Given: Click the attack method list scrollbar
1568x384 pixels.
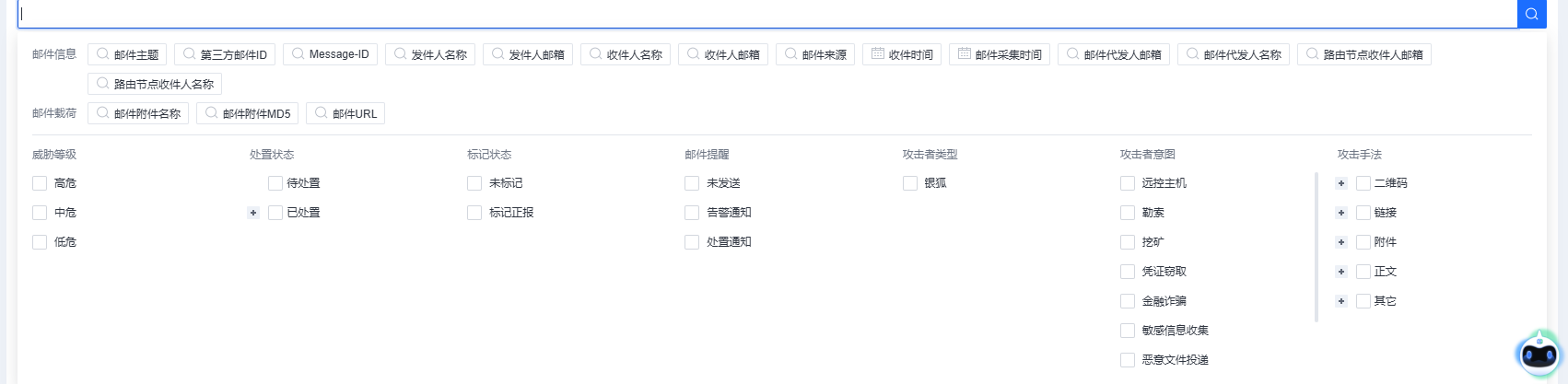Looking at the screenshot, I should click(1316, 247).
